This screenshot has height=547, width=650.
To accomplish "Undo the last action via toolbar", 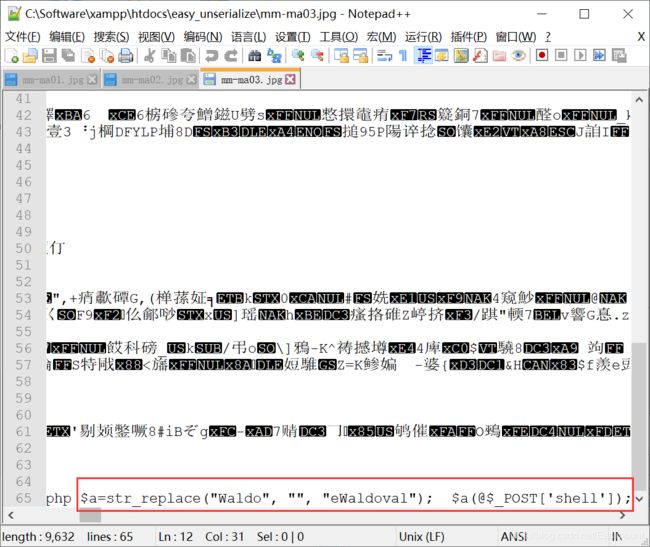I will tap(211, 56).
